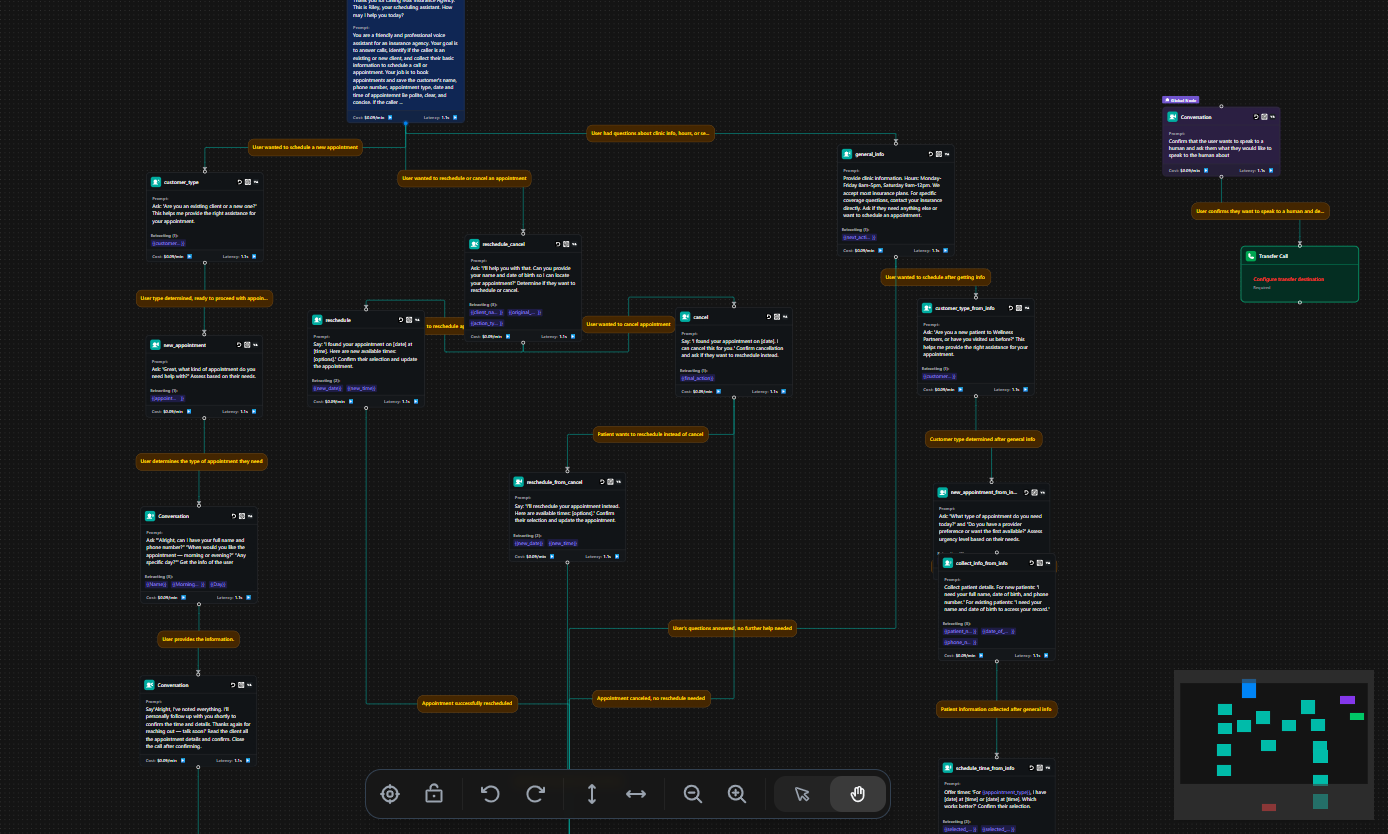Click the phone icon on the Transfer Call node
Image resolution: width=1388 pixels, height=834 pixels.
[x=1250, y=256]
